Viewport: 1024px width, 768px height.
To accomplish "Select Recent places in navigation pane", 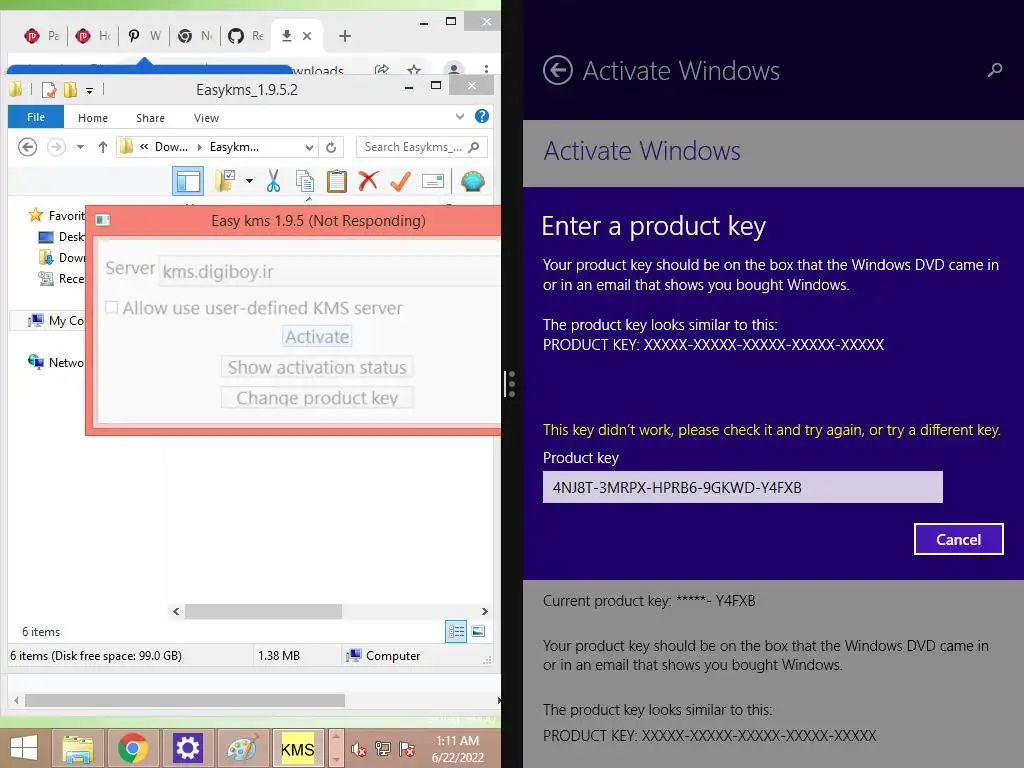I will point(61,279).
